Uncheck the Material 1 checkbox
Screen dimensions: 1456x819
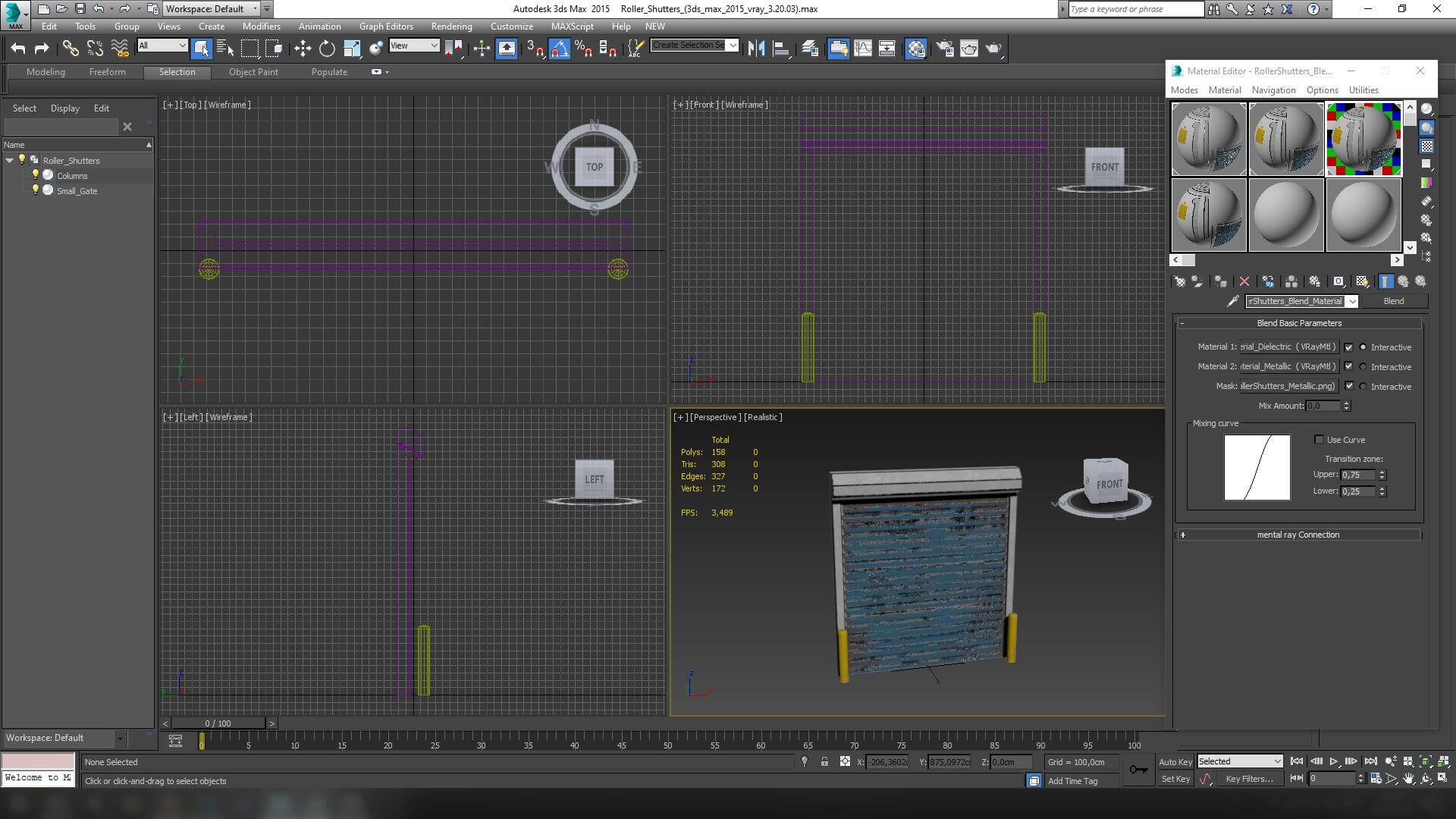pos(1348,347)
